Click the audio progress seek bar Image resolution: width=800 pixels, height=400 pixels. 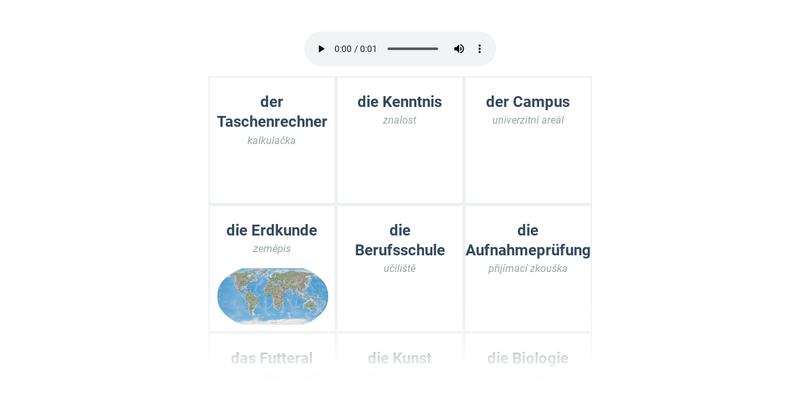coord(412,49)
